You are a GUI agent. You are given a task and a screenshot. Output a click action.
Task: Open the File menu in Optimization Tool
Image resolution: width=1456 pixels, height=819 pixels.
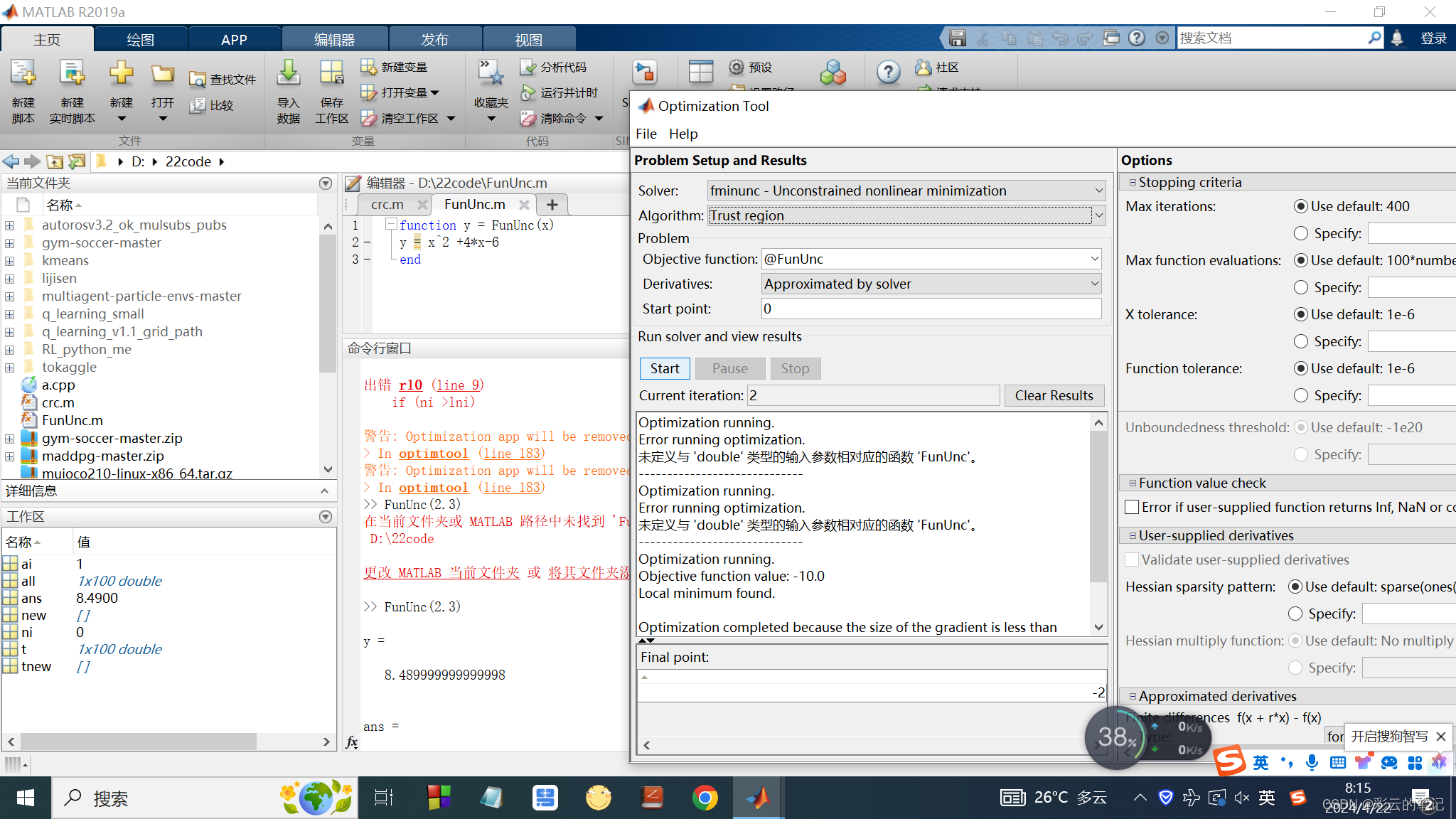coord(646,134)
